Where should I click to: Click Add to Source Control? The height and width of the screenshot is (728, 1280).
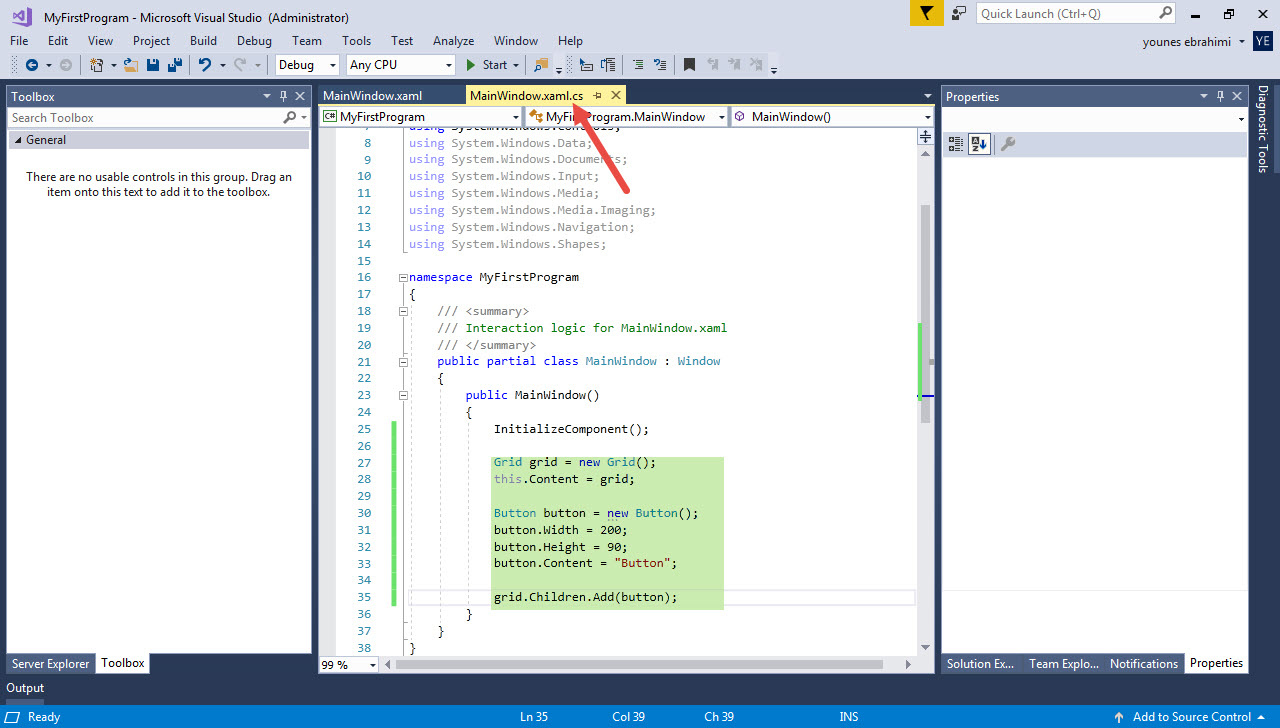click(1190, 716)
